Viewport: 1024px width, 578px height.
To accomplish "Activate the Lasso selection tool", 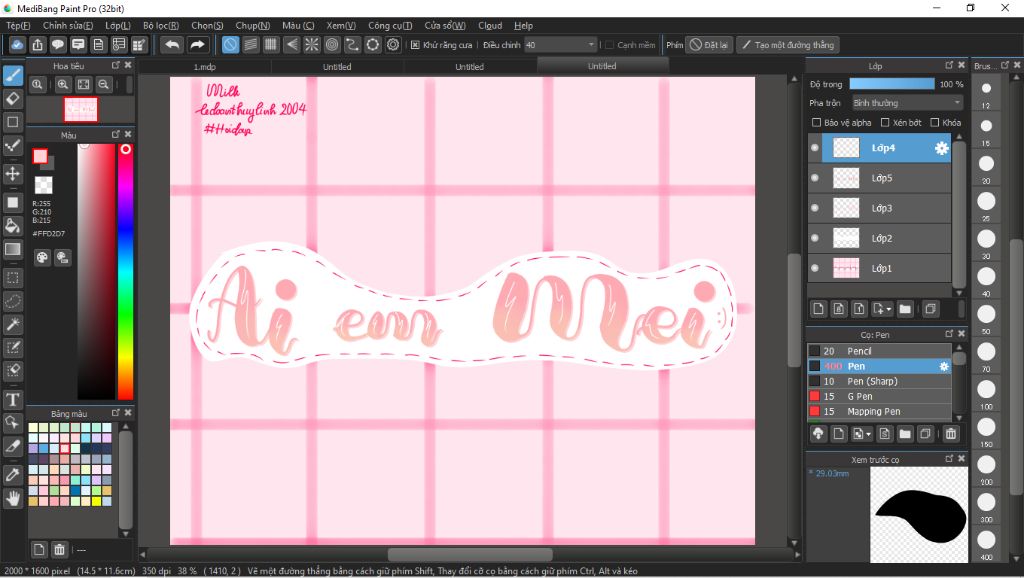I will [x=12, y=301].
